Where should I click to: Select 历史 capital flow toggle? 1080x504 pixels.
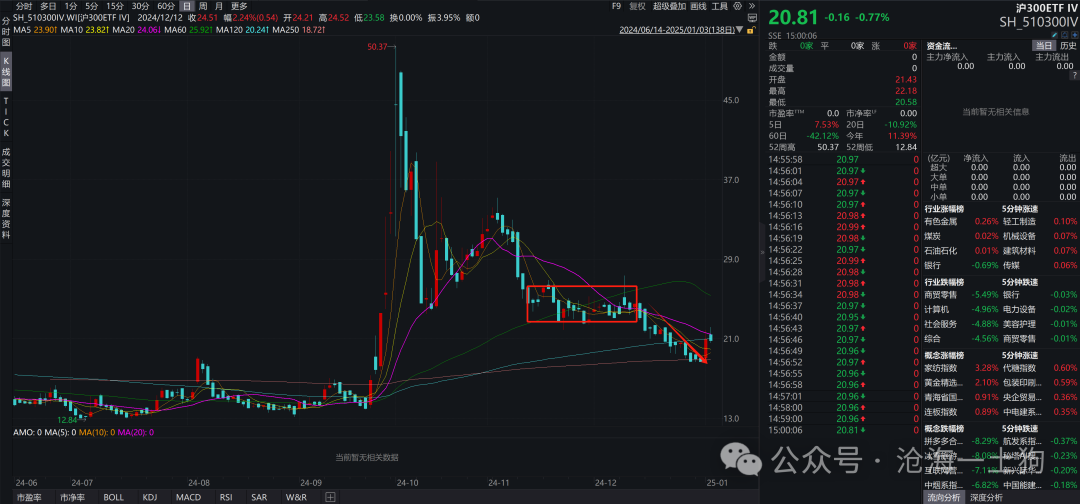(x=1068, y=45)
